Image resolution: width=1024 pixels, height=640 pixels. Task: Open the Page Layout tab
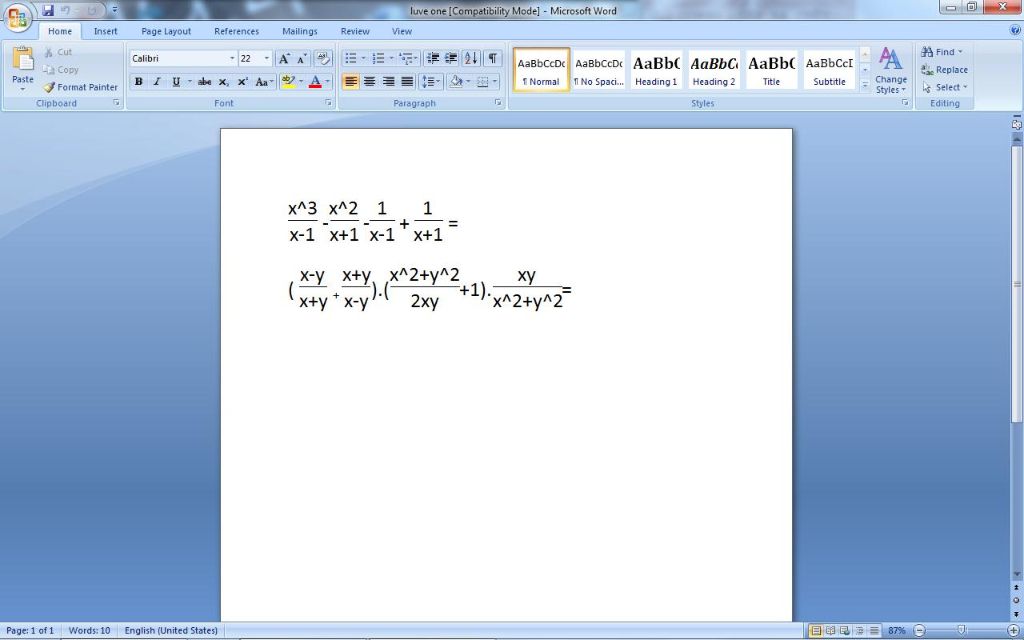click(166, 31)
